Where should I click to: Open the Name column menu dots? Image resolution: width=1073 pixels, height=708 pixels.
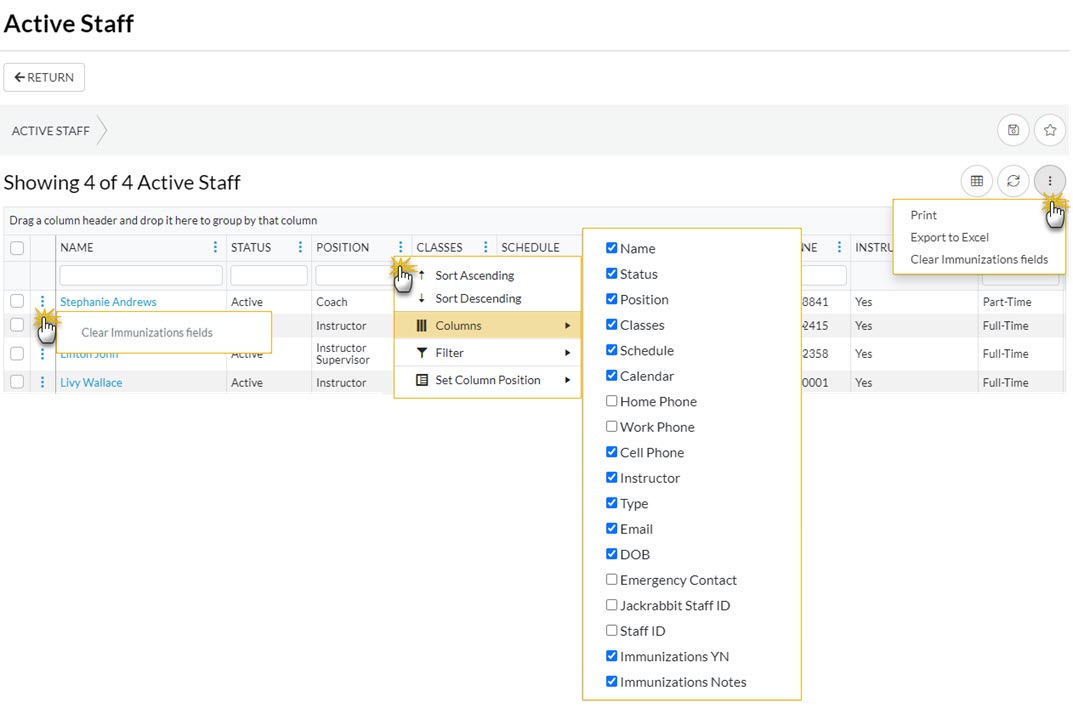click(215, 247)
